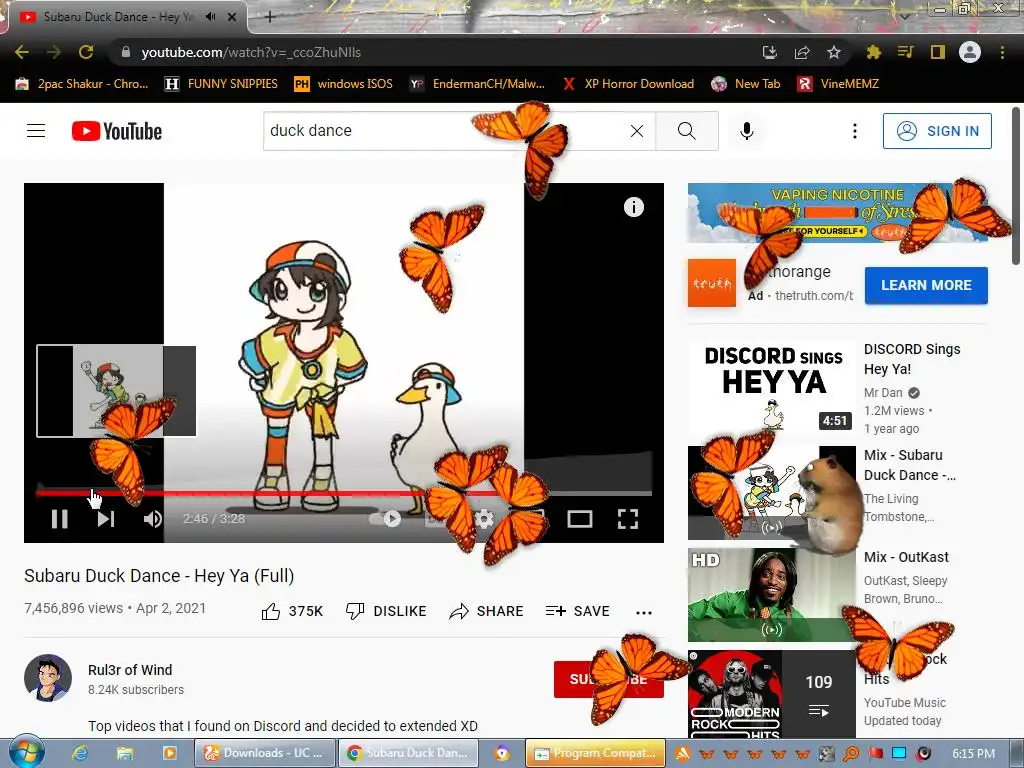The width and height of the screenshot is (1024, 768).
Task: Open a new browser tab
Action: (x=270, y=17)
